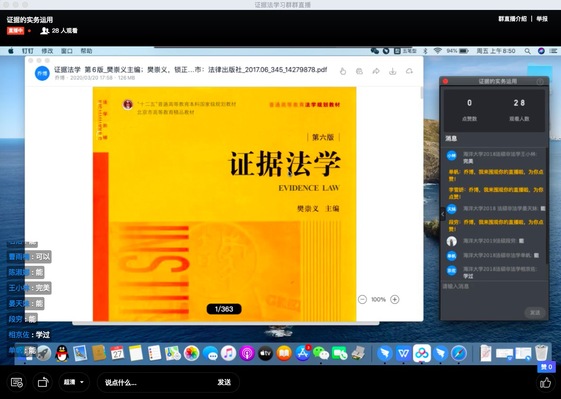Click the rotate screen icon in bottom bar
The width and height of the screenshot is (561, 399).
(x=43, y=382)
